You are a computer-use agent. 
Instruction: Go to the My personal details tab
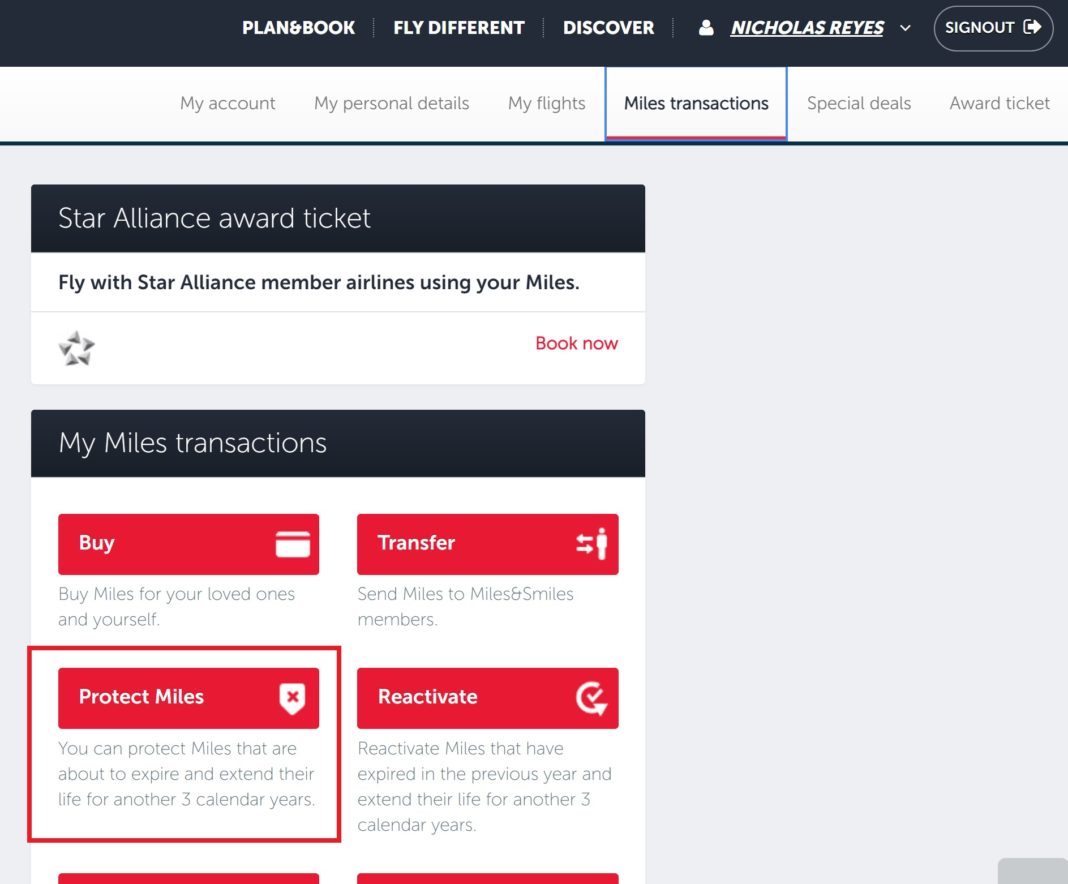click(x=391, y=103)
